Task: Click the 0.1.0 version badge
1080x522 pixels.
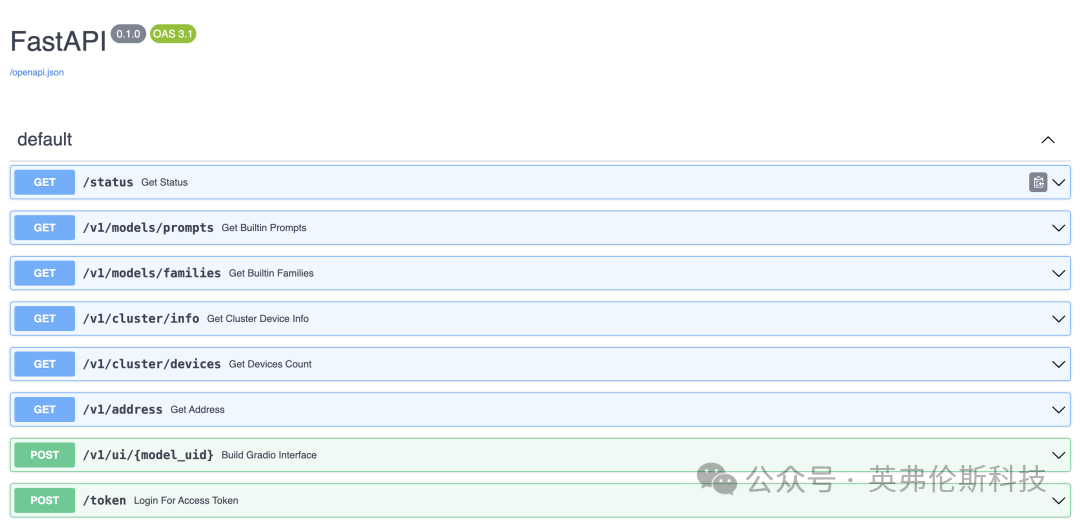Action: [128, 34]
